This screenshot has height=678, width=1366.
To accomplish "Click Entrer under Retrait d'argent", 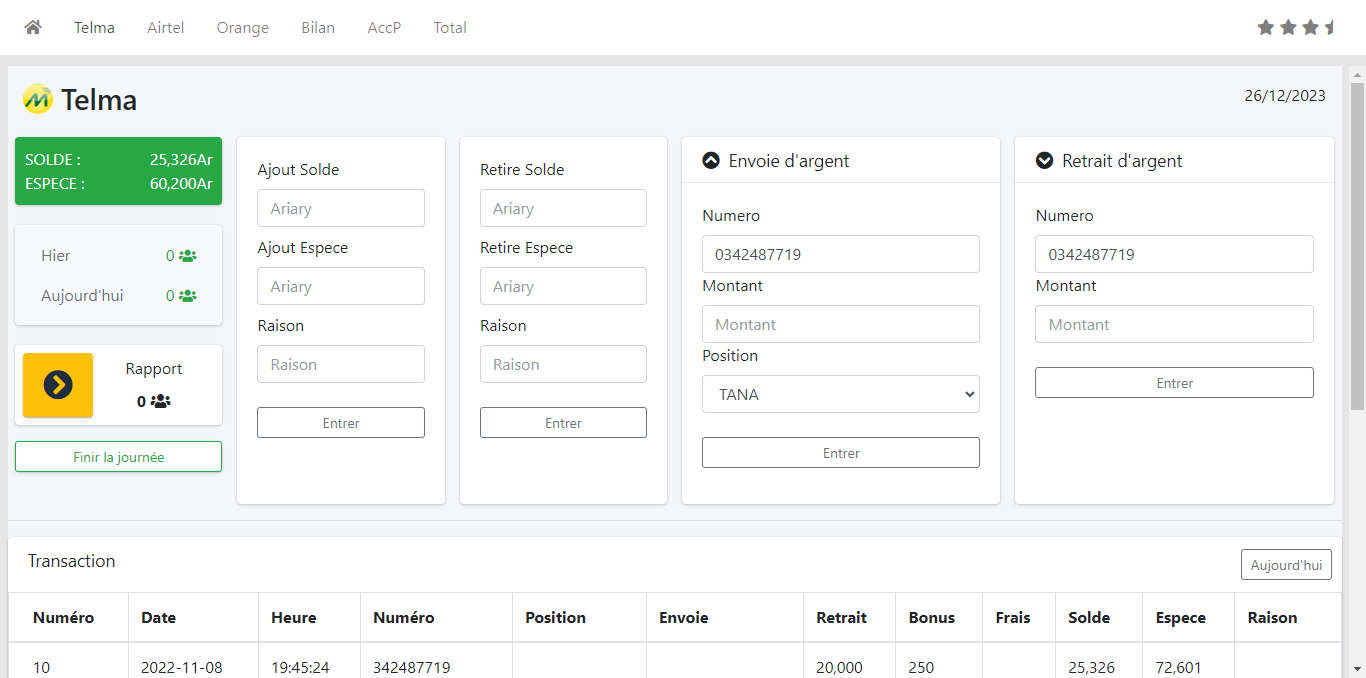I will coord(1173,383).
